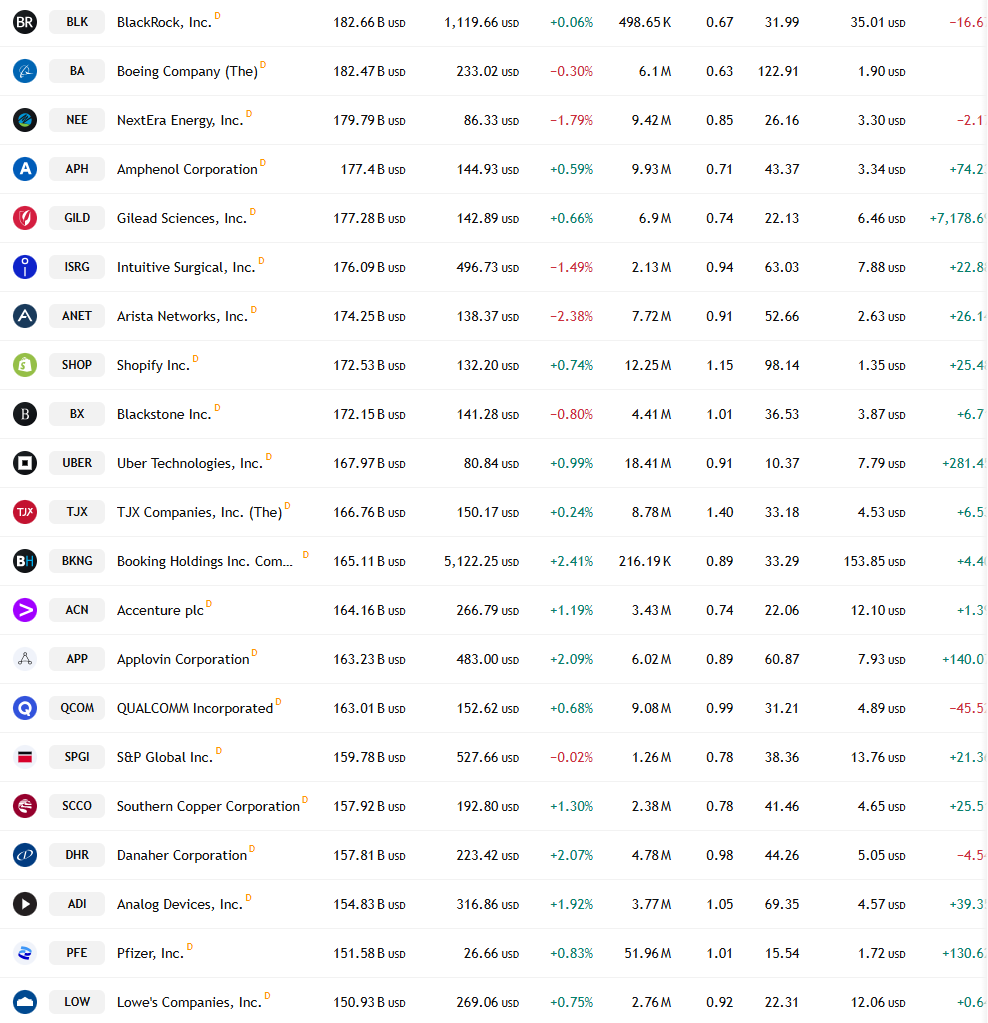Select the NEE ticker badge
The image size is (988, 1023).
[77, 120]
